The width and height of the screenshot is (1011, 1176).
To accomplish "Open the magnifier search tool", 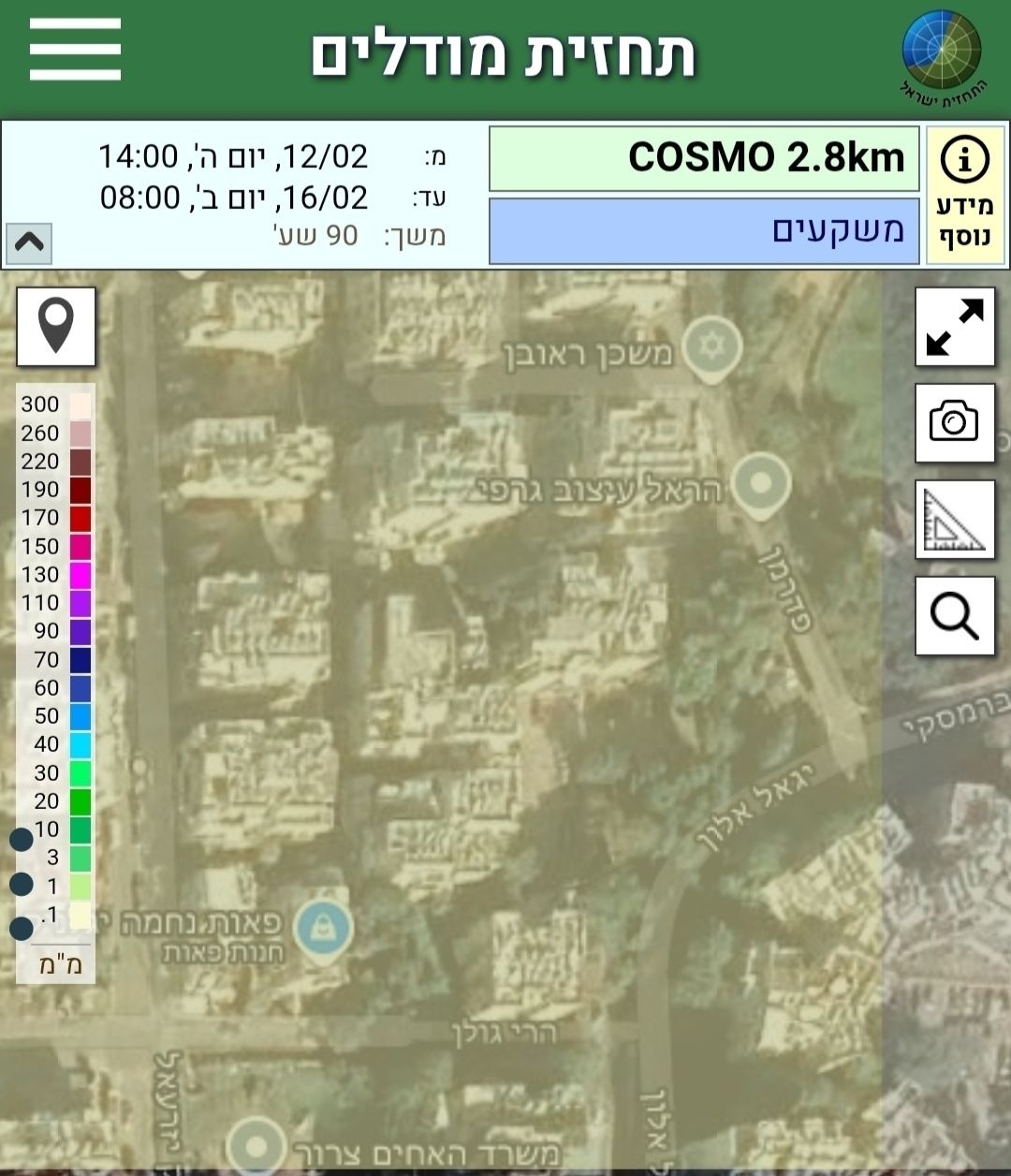I will coord(955,616).
